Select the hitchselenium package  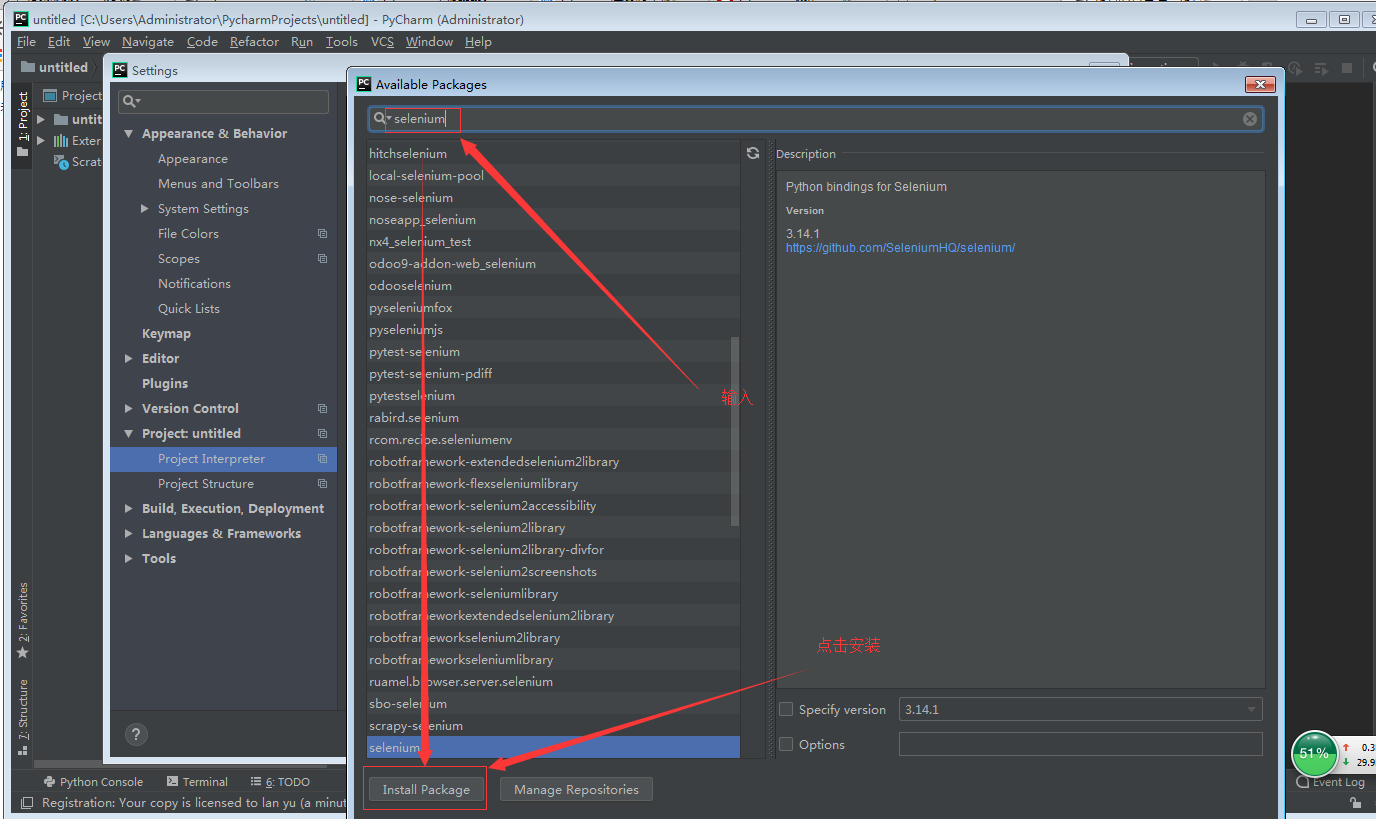[x=553, y=154]
